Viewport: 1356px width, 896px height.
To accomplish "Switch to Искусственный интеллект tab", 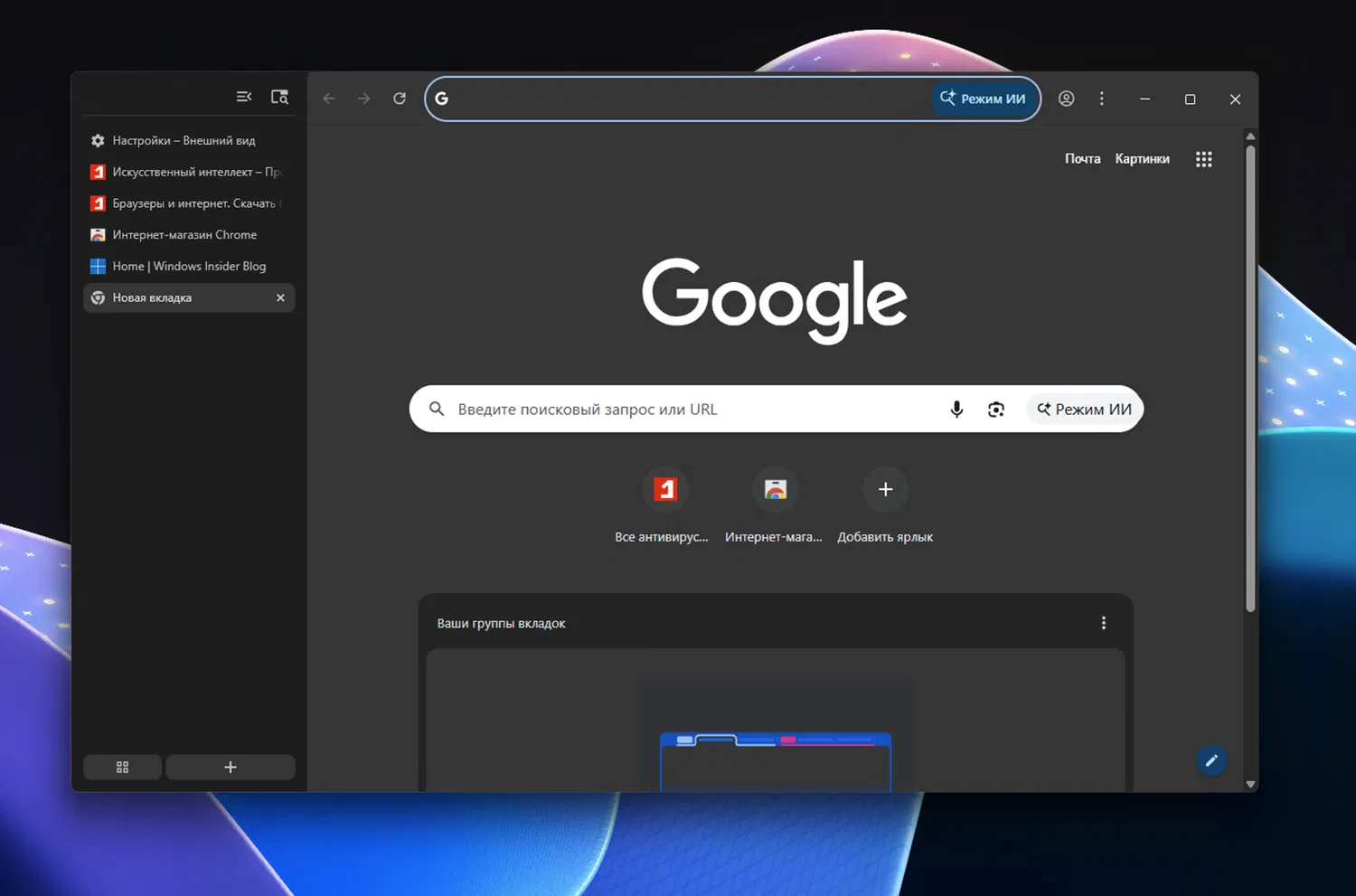I will (x=189, y=172).
